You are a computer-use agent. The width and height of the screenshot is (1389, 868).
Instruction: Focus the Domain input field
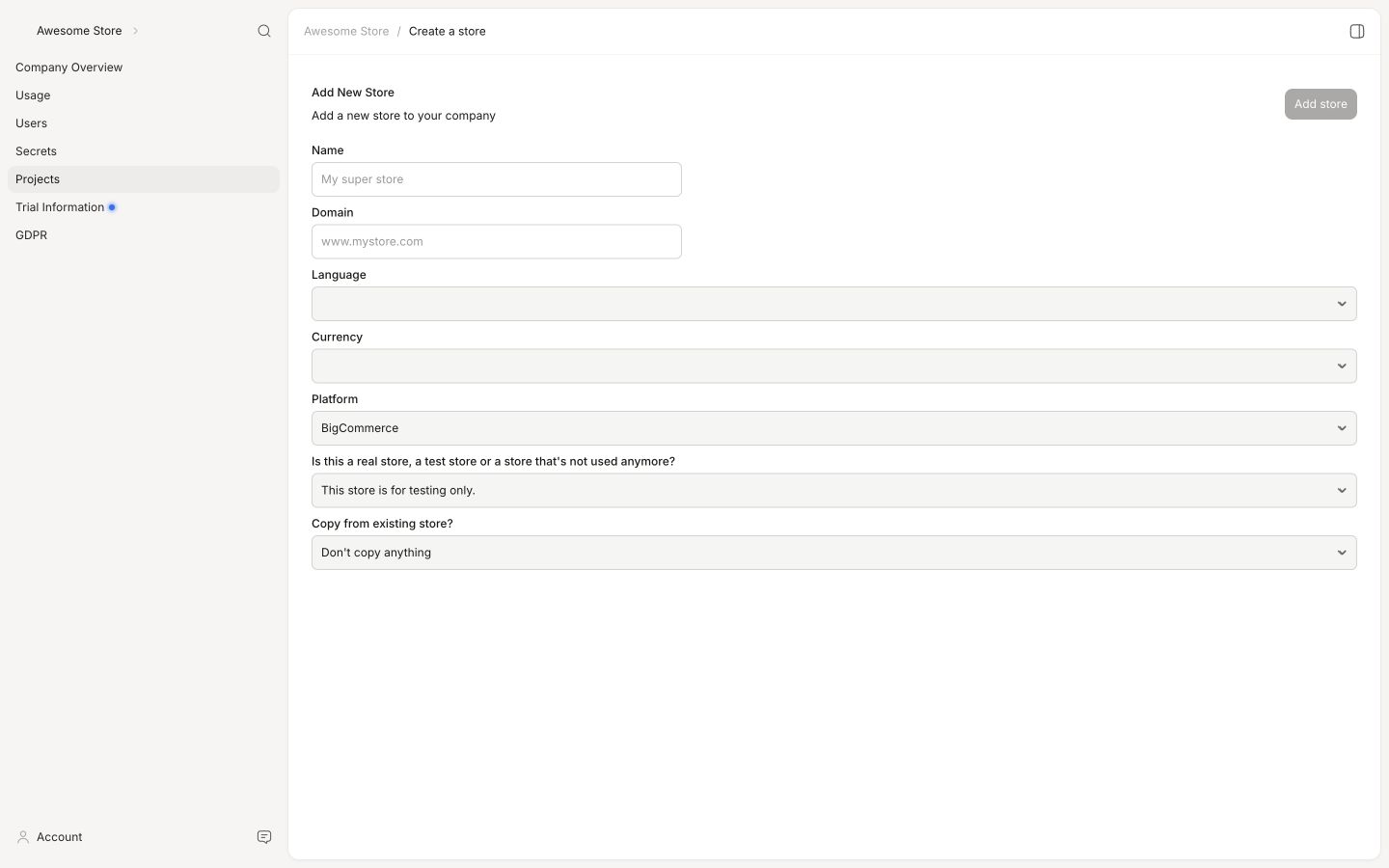coord(497,241)
